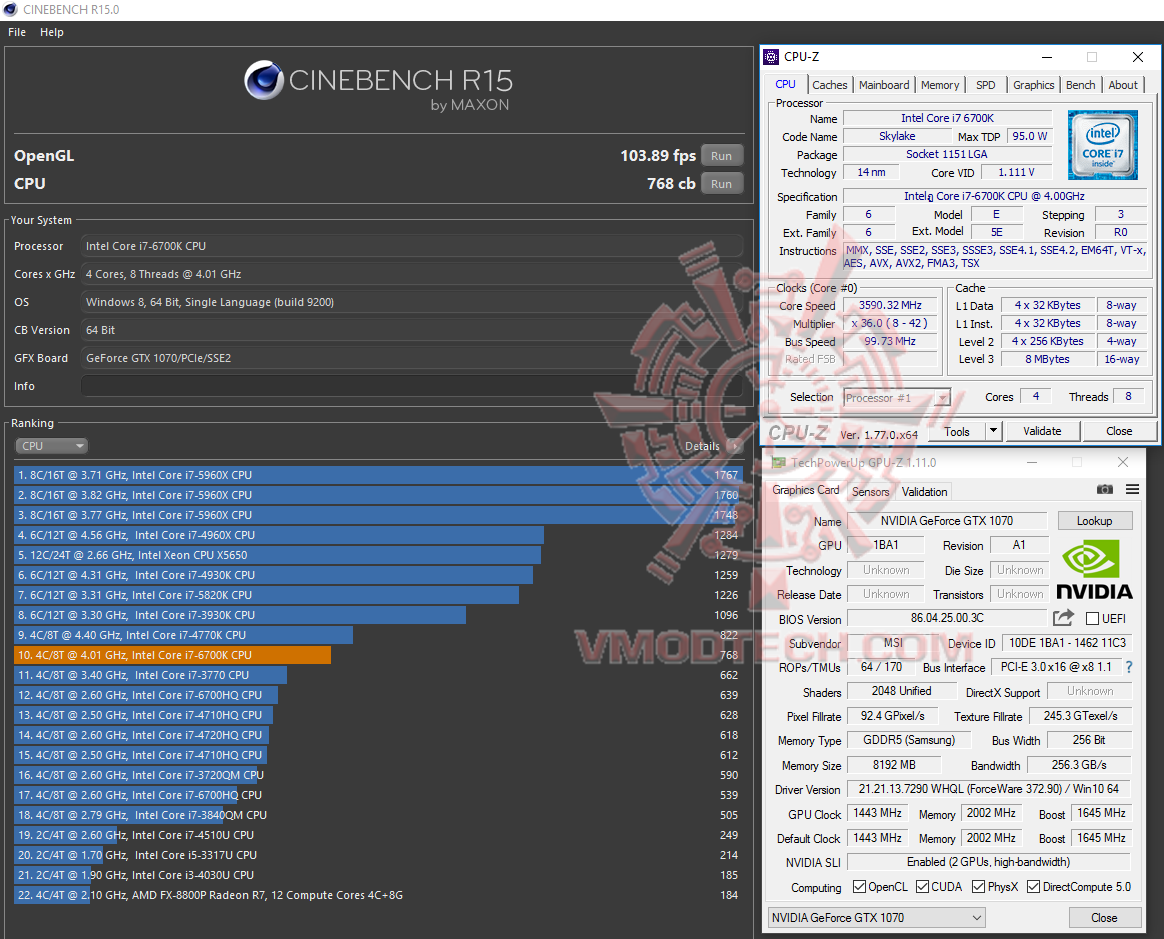Viewport: 1164px width, 939px height.
Task: Switch to the Memory tab in CPU-Z
Action: tap(940, 85)
